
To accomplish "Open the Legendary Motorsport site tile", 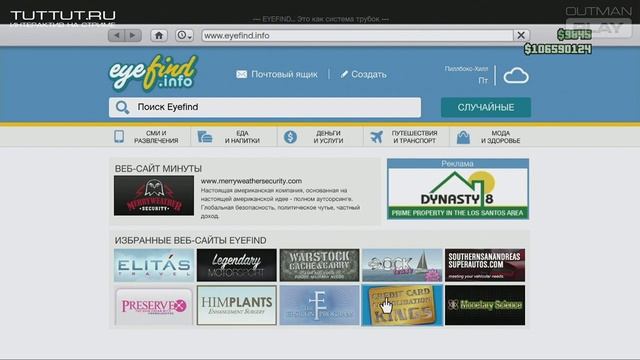I will [237, 265].
